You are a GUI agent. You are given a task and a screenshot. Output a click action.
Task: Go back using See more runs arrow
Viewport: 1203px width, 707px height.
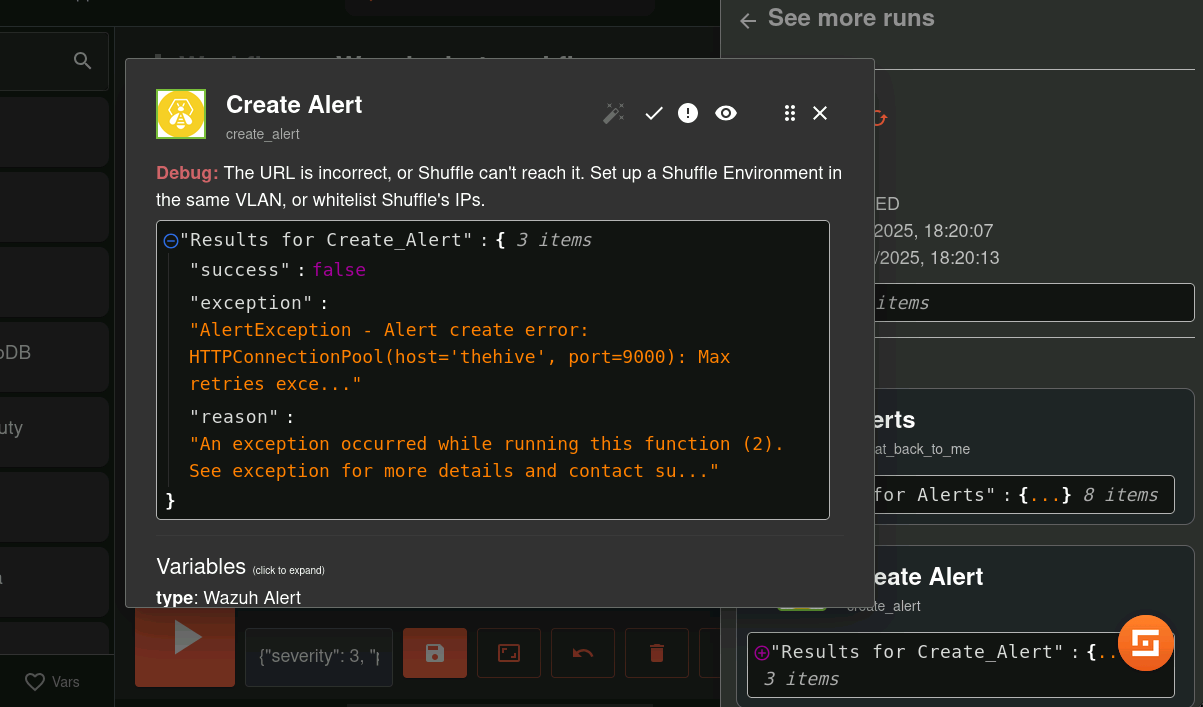(748, 20)
